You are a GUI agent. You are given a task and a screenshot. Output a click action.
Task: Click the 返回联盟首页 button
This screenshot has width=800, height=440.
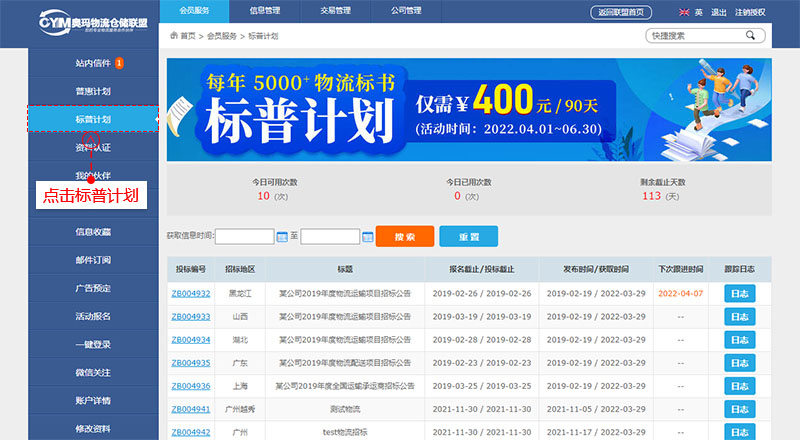click(x=622, y=12)
